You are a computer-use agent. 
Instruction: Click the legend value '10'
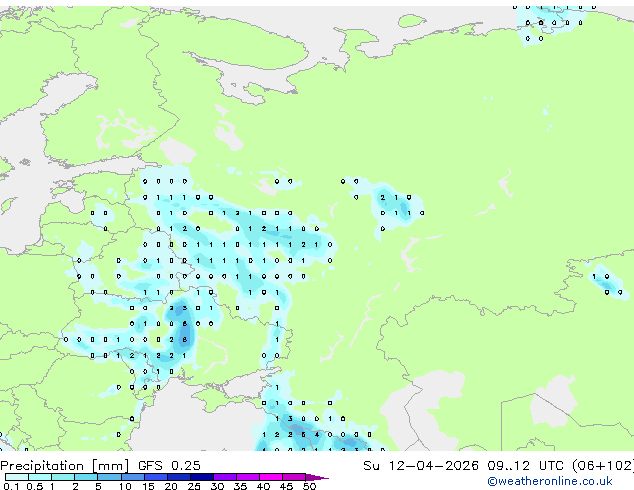(x=125, y=486)
